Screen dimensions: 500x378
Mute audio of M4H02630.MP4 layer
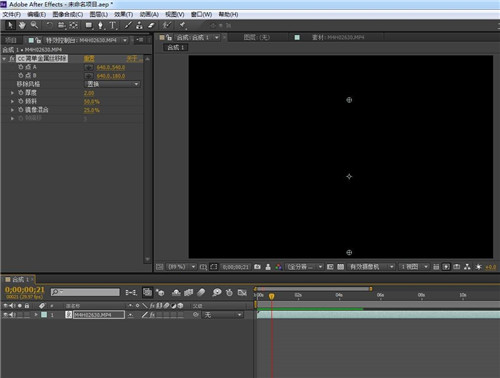coord(12,315)
